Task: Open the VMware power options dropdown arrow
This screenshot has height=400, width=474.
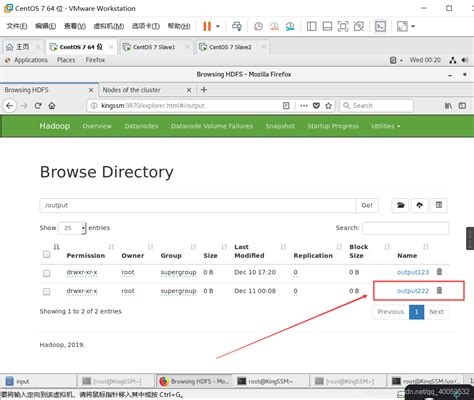Action: 218,26
